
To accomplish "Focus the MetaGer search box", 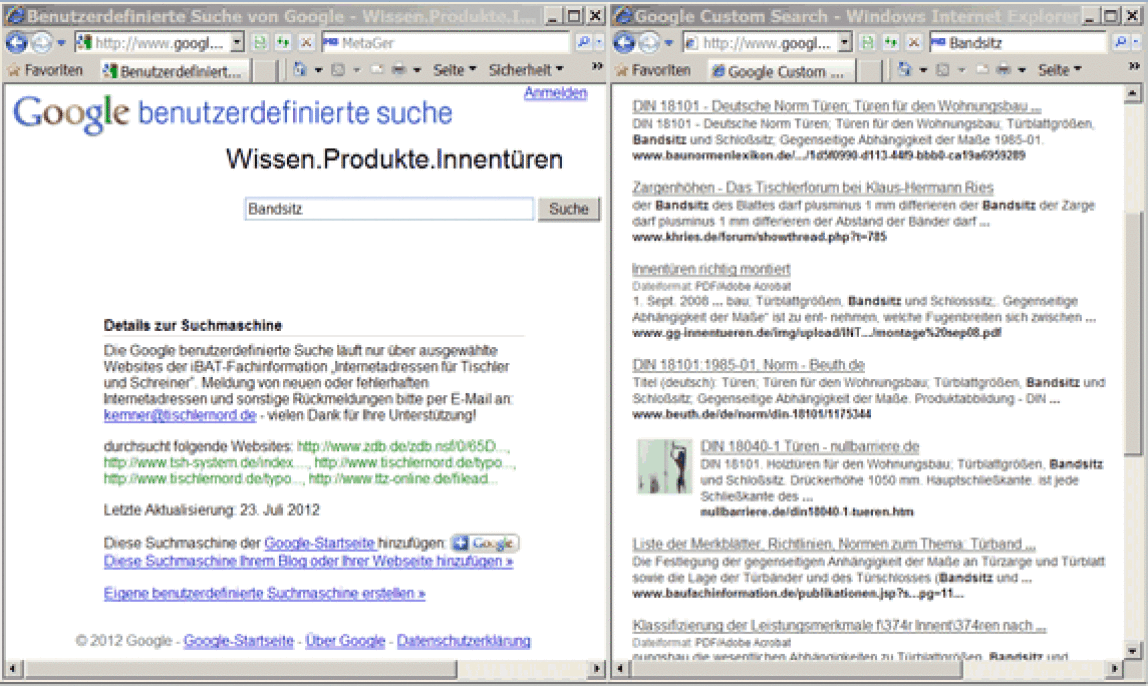I will (x=444, y=43).
